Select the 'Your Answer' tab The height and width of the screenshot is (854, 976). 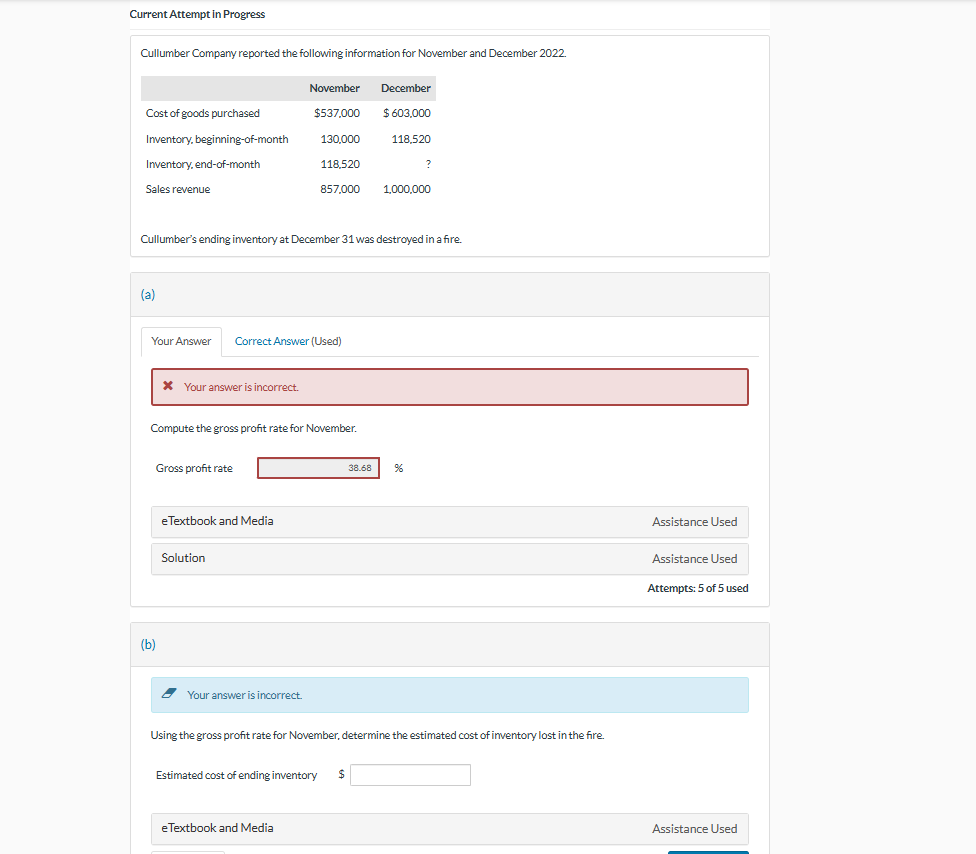click(x=180, y=341)
